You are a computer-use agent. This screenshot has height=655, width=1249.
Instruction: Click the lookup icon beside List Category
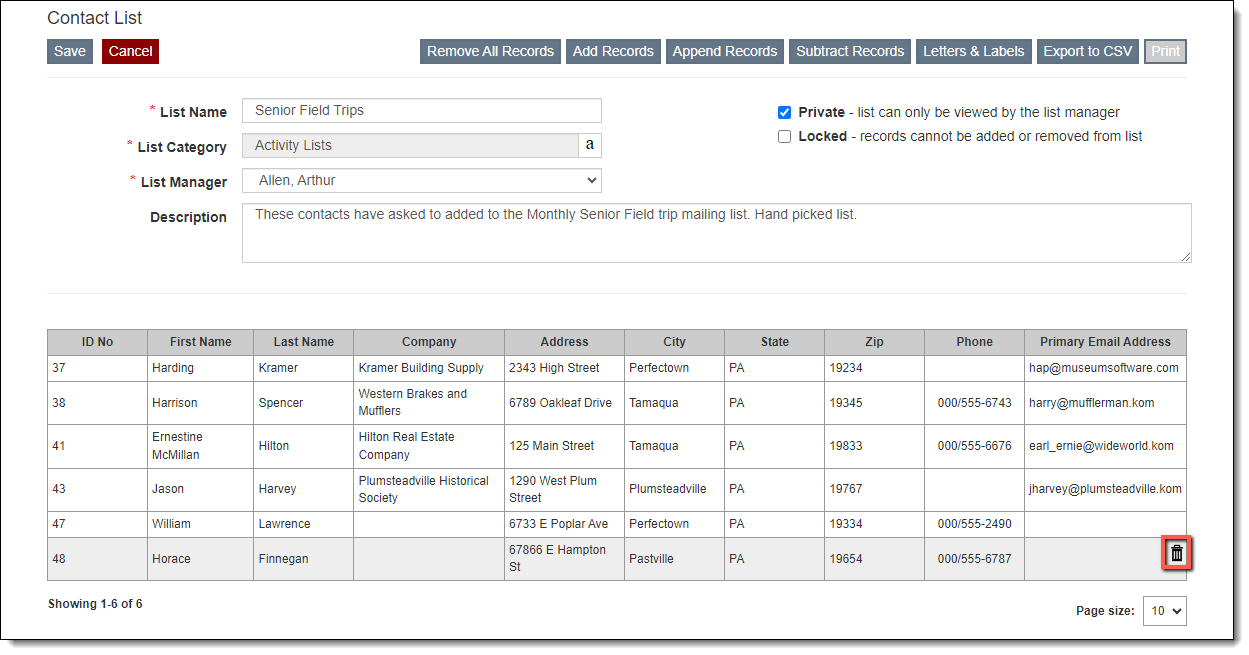point(590,146)
